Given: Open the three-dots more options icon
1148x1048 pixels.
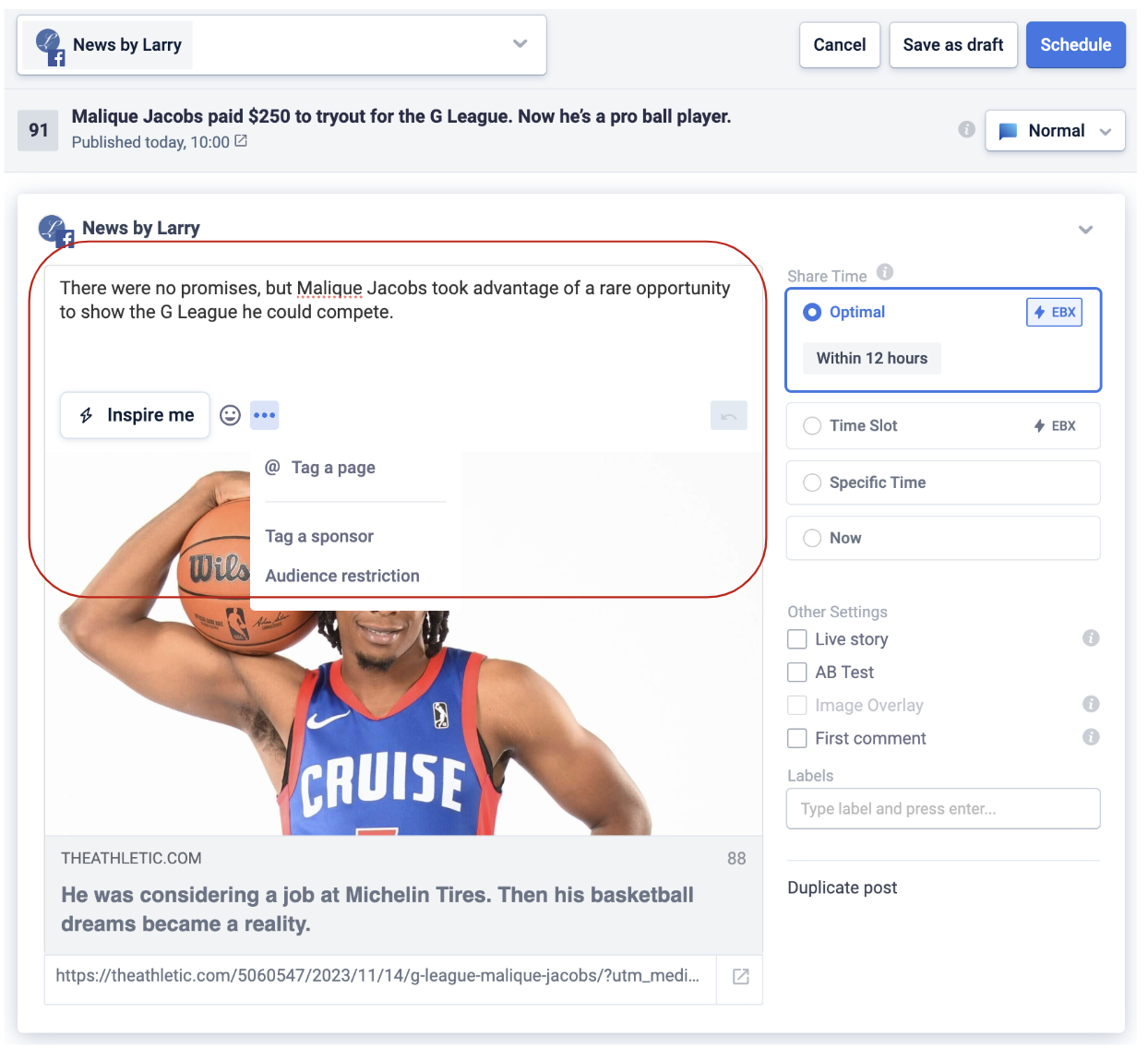Looking at the screenshot, I should (x=264, y=415).
